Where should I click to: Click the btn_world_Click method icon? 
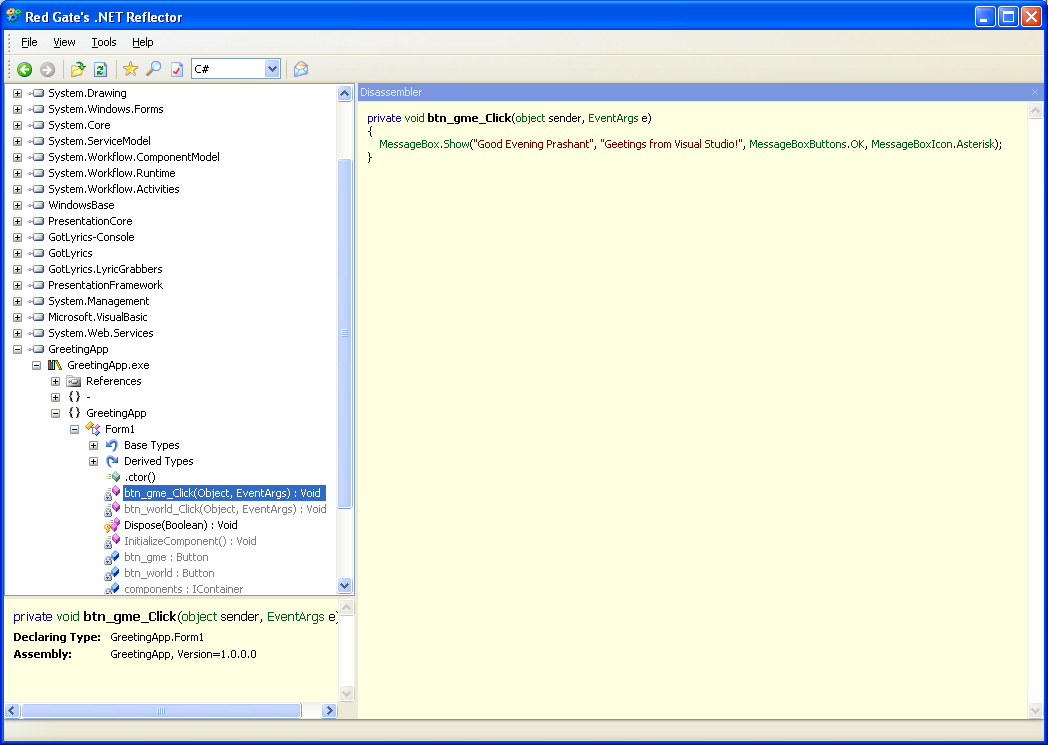112,509
